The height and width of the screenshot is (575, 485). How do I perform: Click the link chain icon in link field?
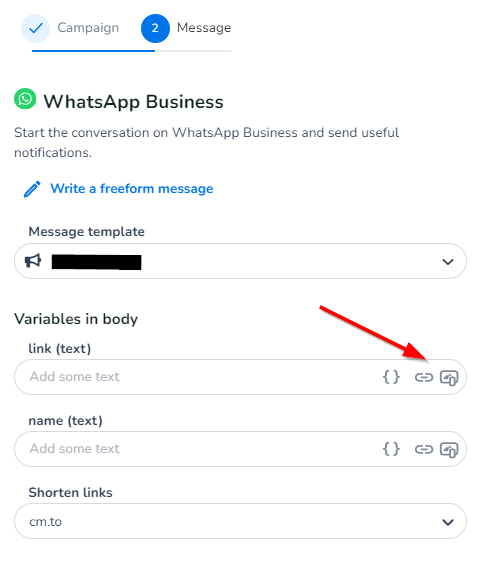(424, 377)
